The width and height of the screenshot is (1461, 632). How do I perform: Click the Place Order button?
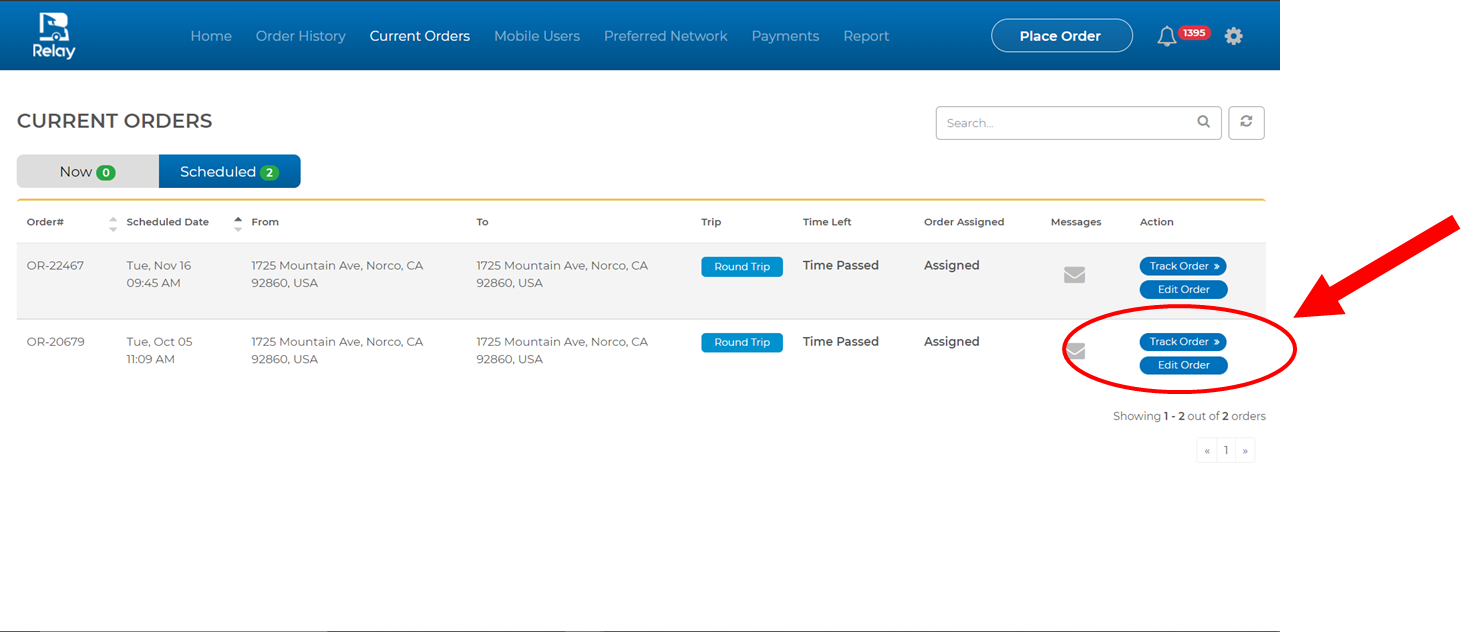pos(1061,36)
